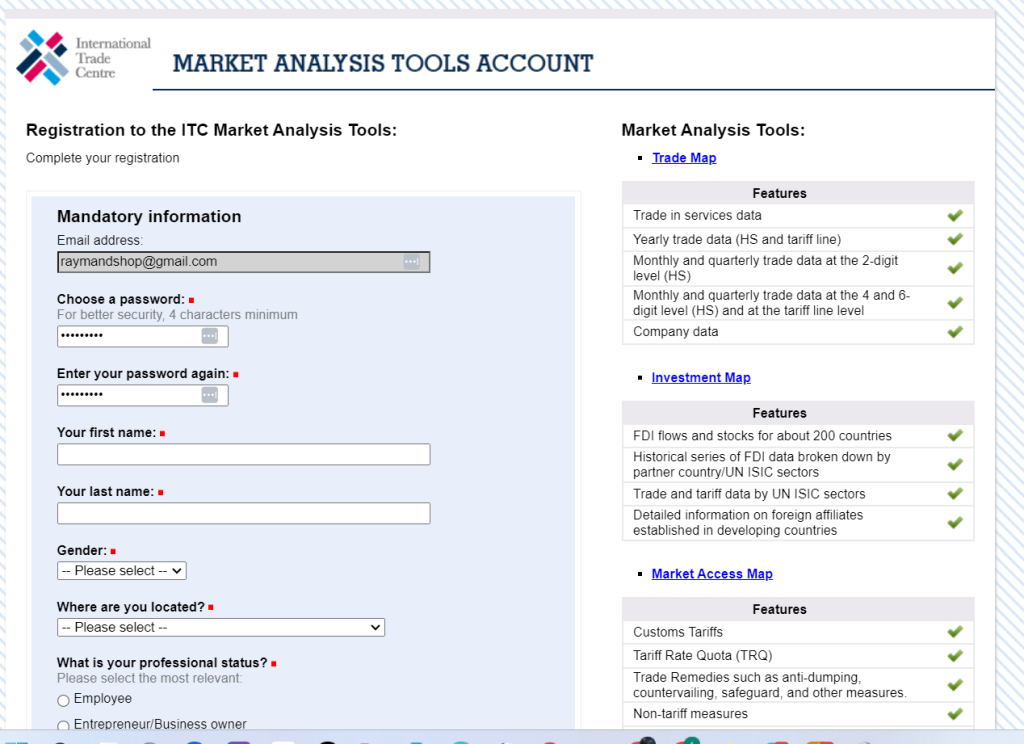
Task: Click the Market Analysis Tools: sidebar heading
Action: click(713, 130)
